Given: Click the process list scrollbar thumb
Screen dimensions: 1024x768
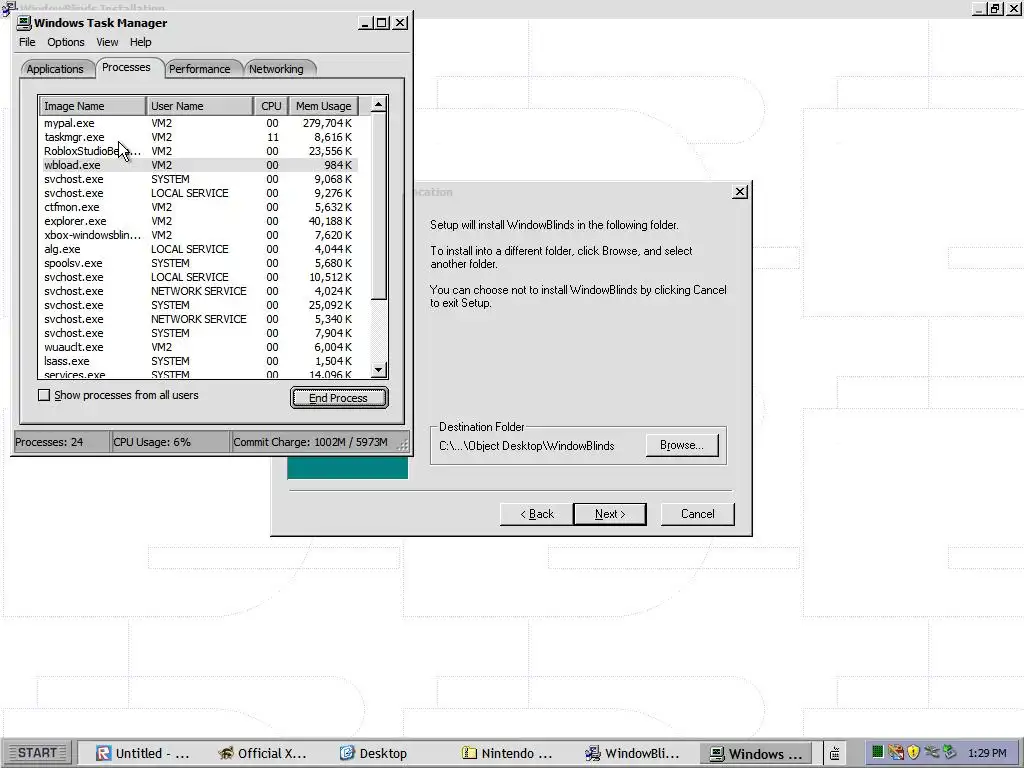Looking at the screenshot, I should coord(379,206).
